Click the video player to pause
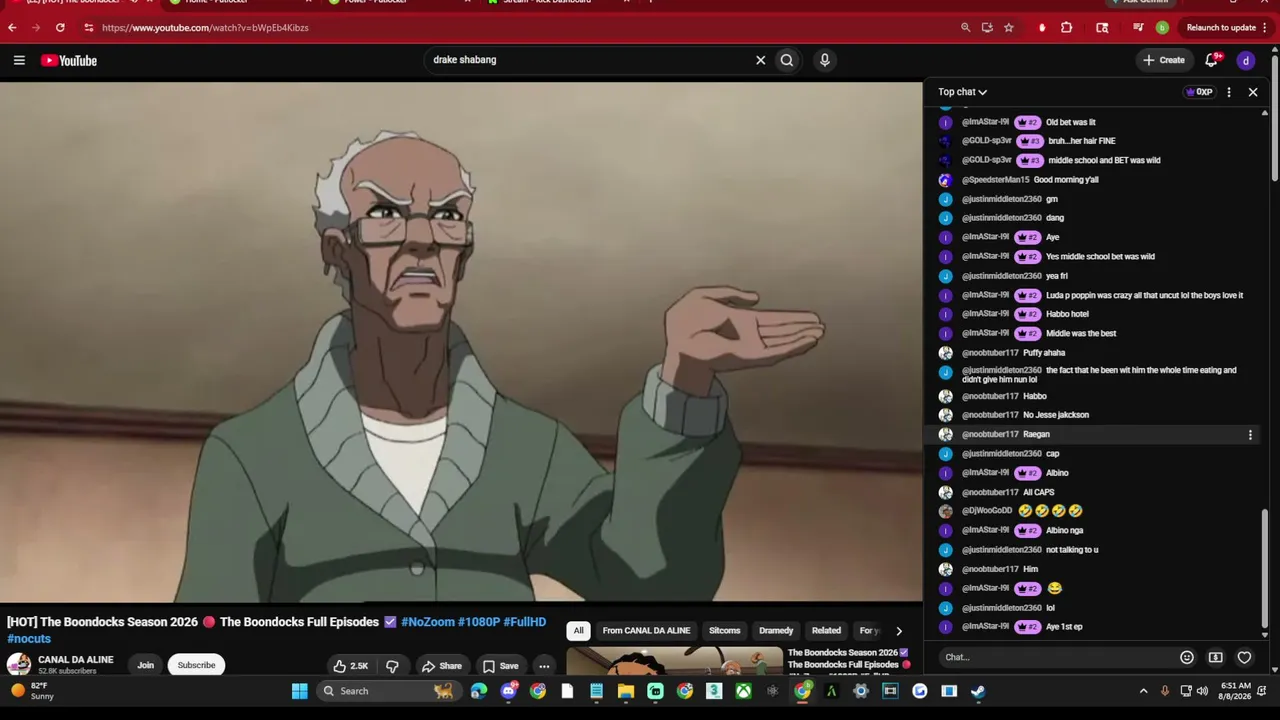This screenshot has width=1280, height=720. click(461, 342)
